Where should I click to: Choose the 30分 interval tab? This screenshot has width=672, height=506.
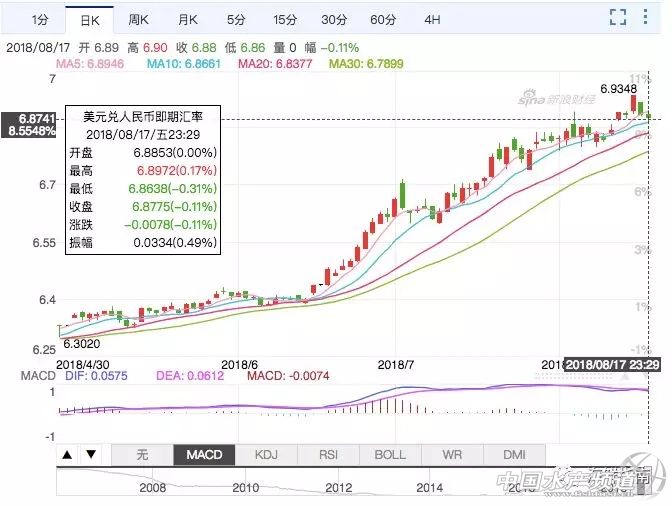334,19
